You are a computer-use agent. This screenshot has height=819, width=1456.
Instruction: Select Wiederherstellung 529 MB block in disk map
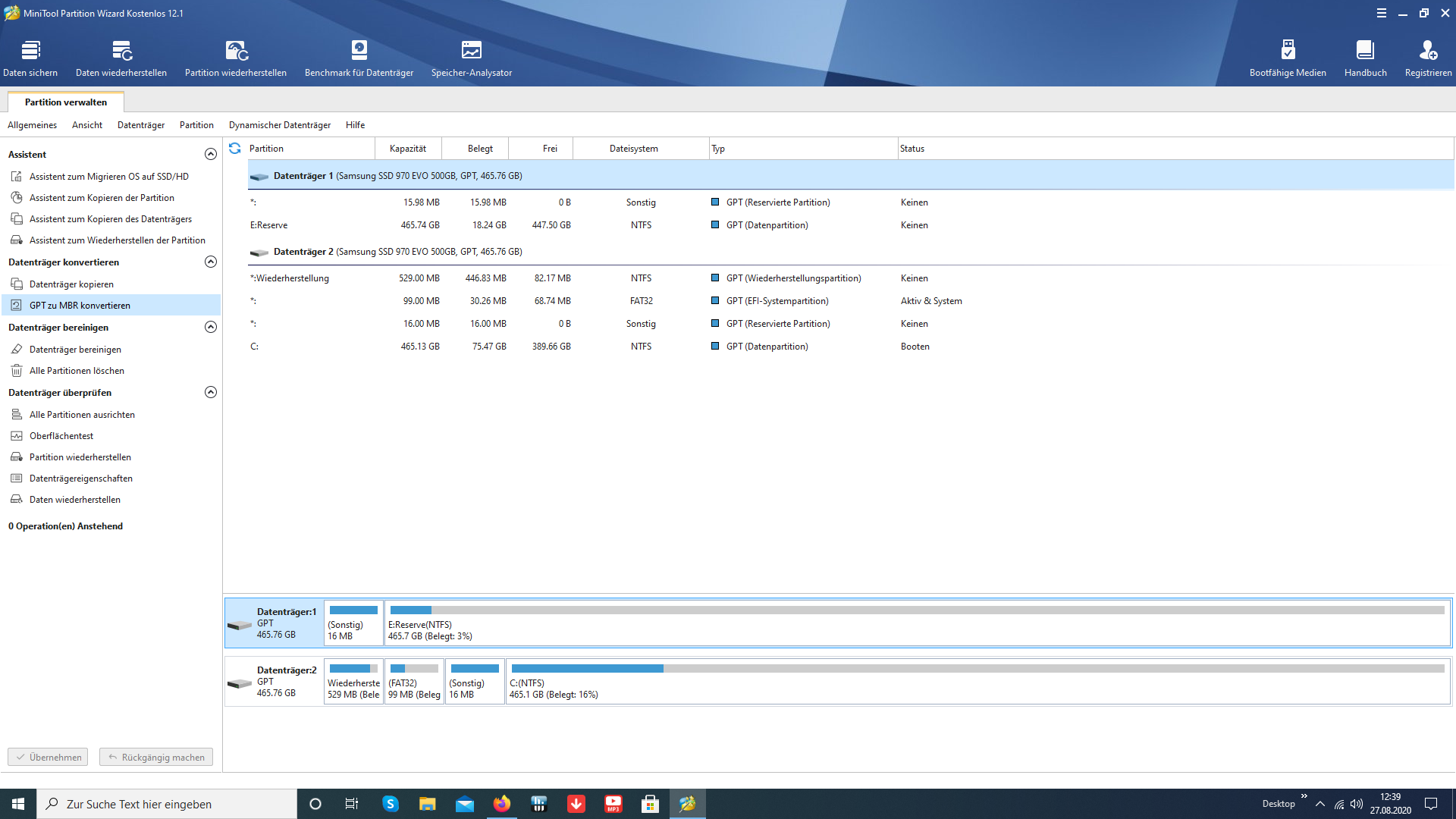(353, 681)
